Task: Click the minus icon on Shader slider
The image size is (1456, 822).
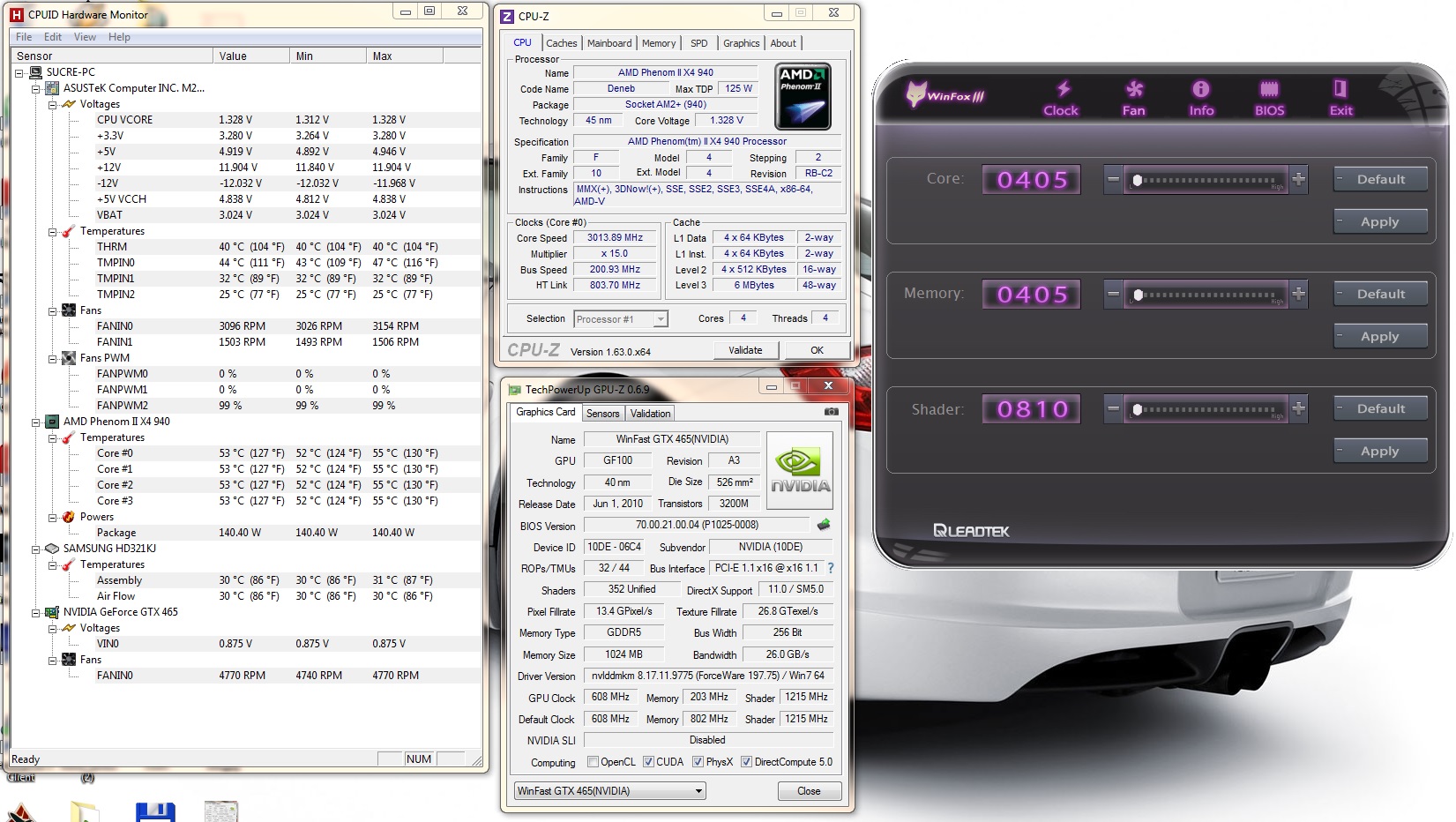Action: point(1113,408)
